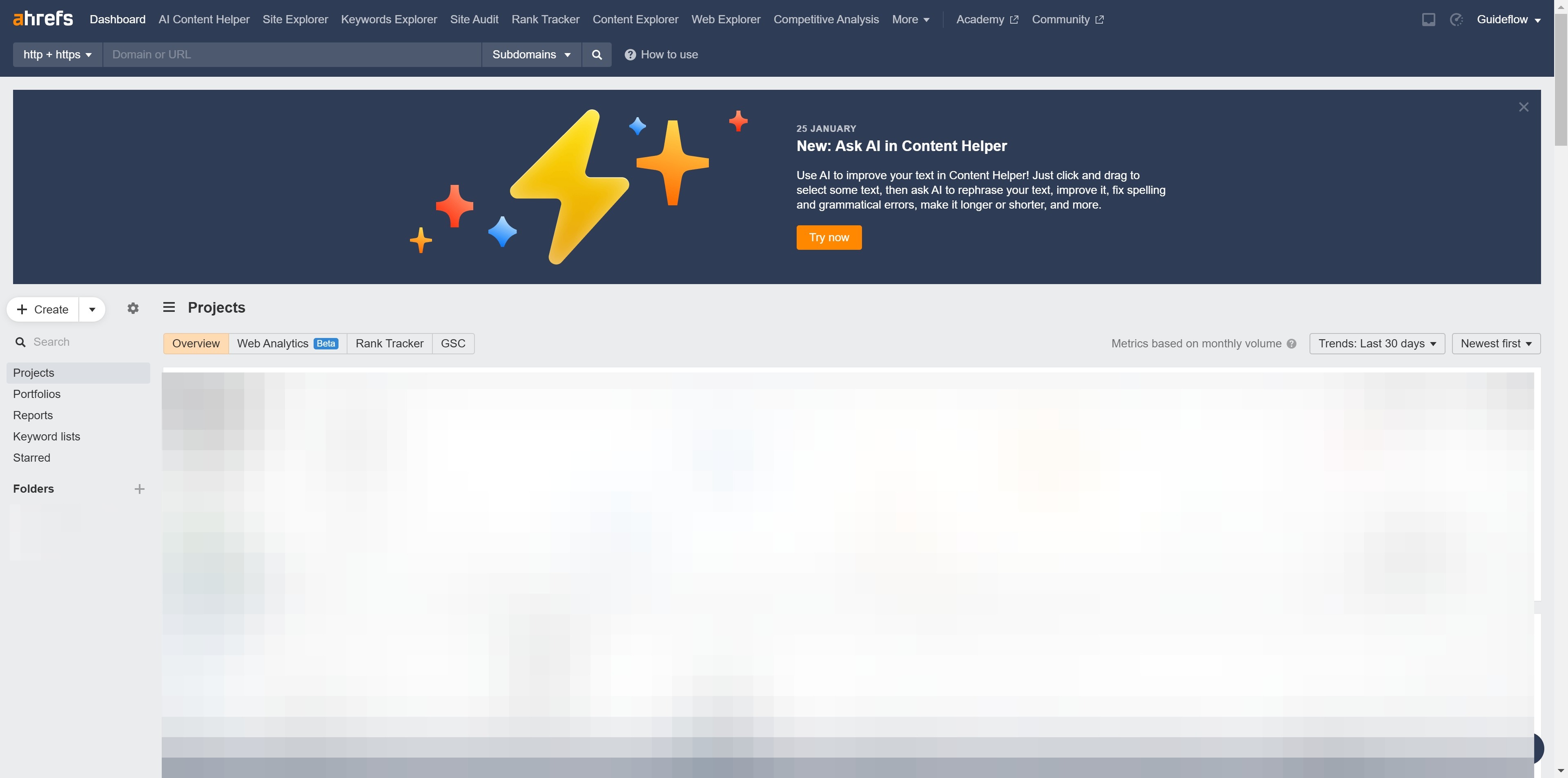Viewport: 1568px width, 778px height.
Task: Open the help tooltip beside monthly volume metrics
Action: (1291, 343)
